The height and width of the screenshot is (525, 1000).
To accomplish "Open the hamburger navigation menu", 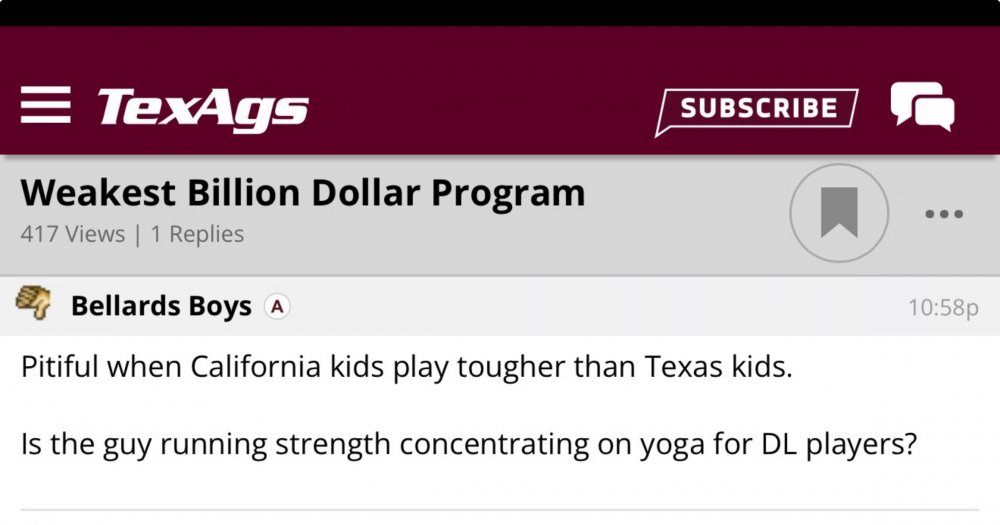I will pos(45,105).
